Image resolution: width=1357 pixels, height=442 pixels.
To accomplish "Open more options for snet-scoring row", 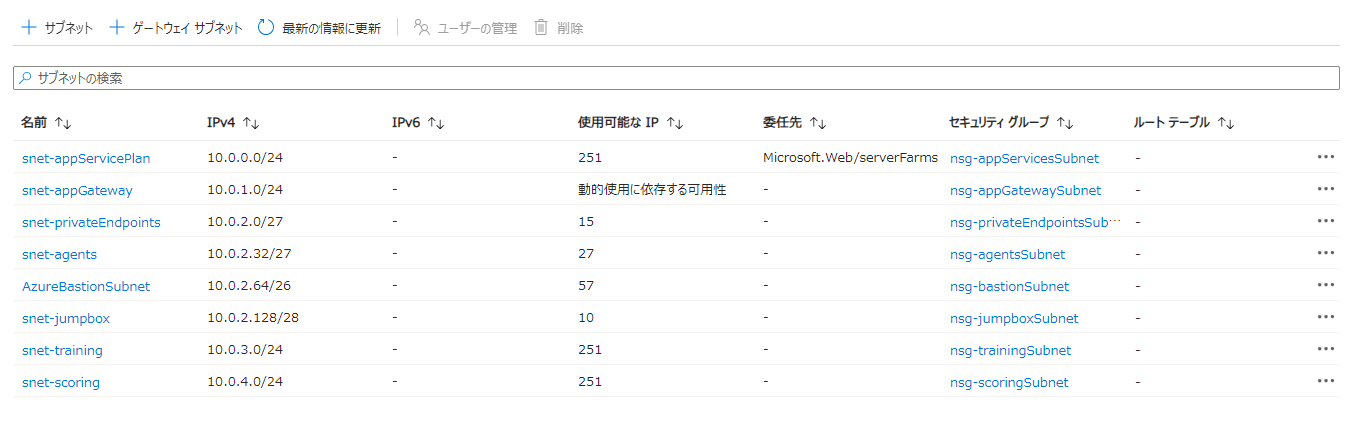I will (x=1326, y=381).
